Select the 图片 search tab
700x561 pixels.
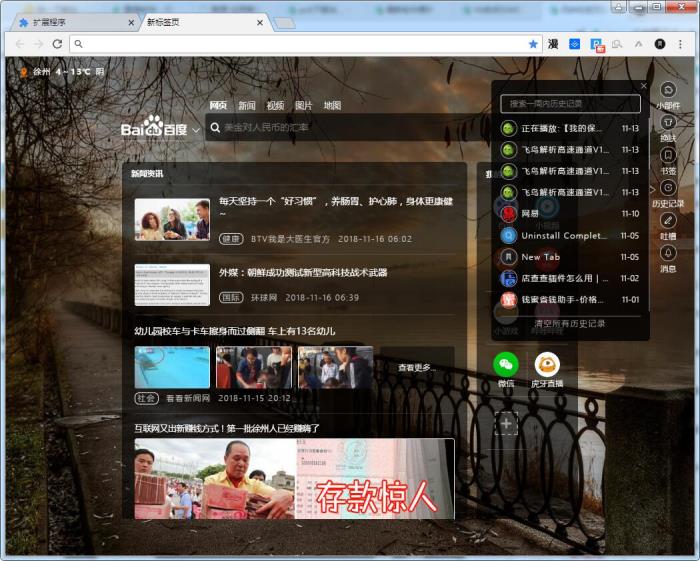click(304, 105)
